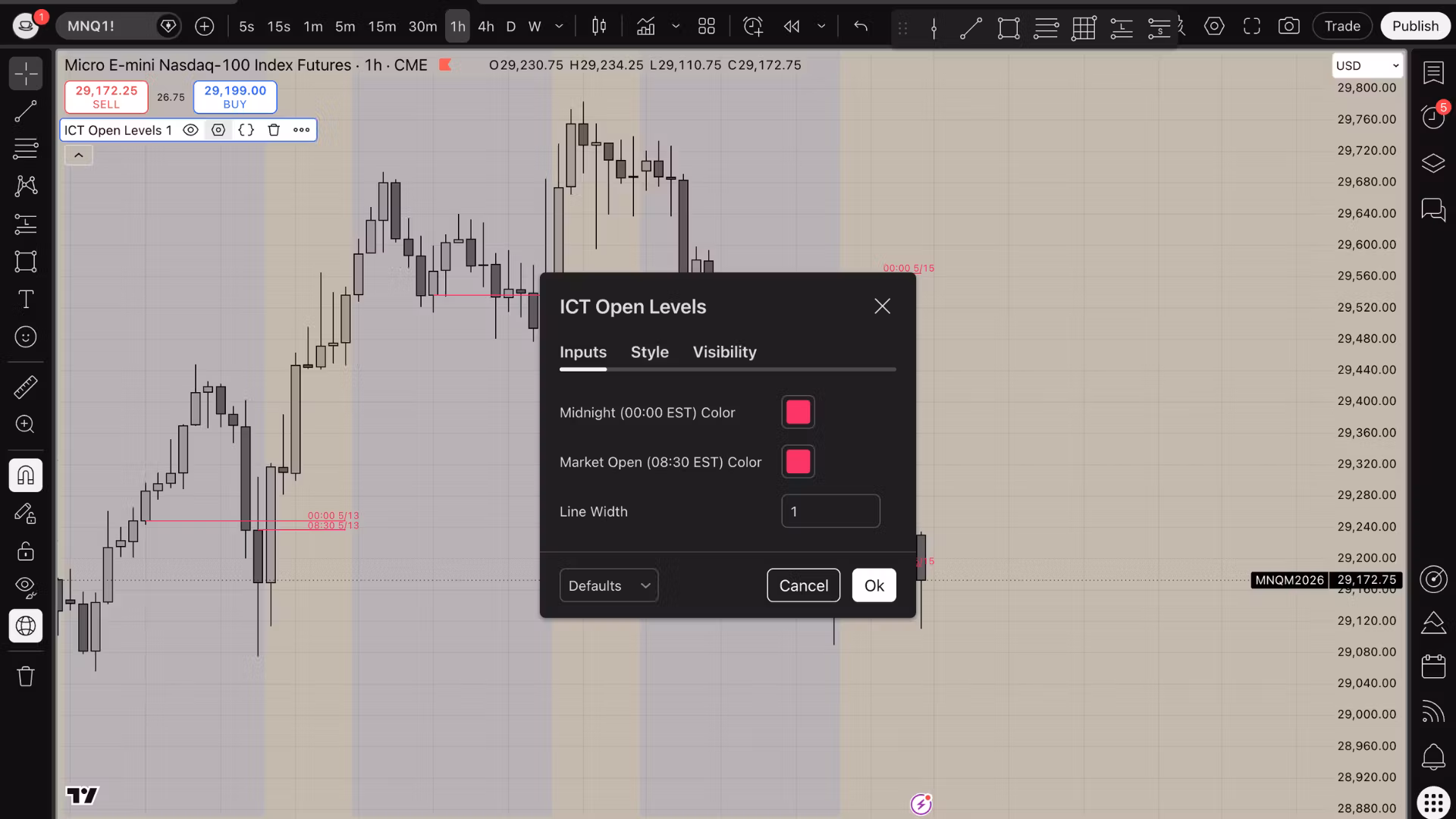The image size is (1456, 819).
Task: Switch to the Inputs tab
Action: click(x=583, y=353)
